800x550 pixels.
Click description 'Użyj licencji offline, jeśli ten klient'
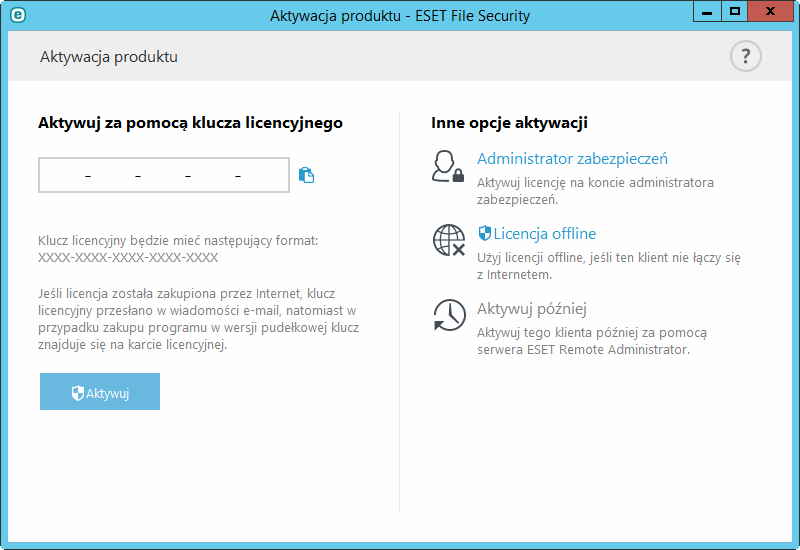(609, 266)
